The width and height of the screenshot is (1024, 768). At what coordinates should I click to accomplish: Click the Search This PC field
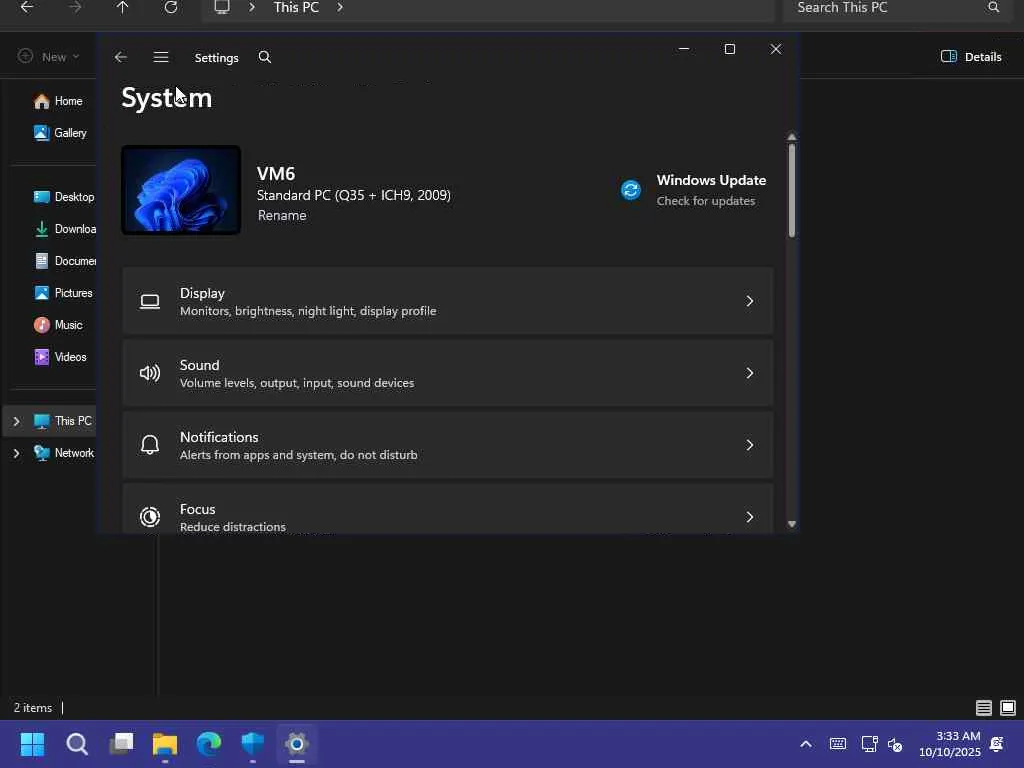click(x=897, y=8)
